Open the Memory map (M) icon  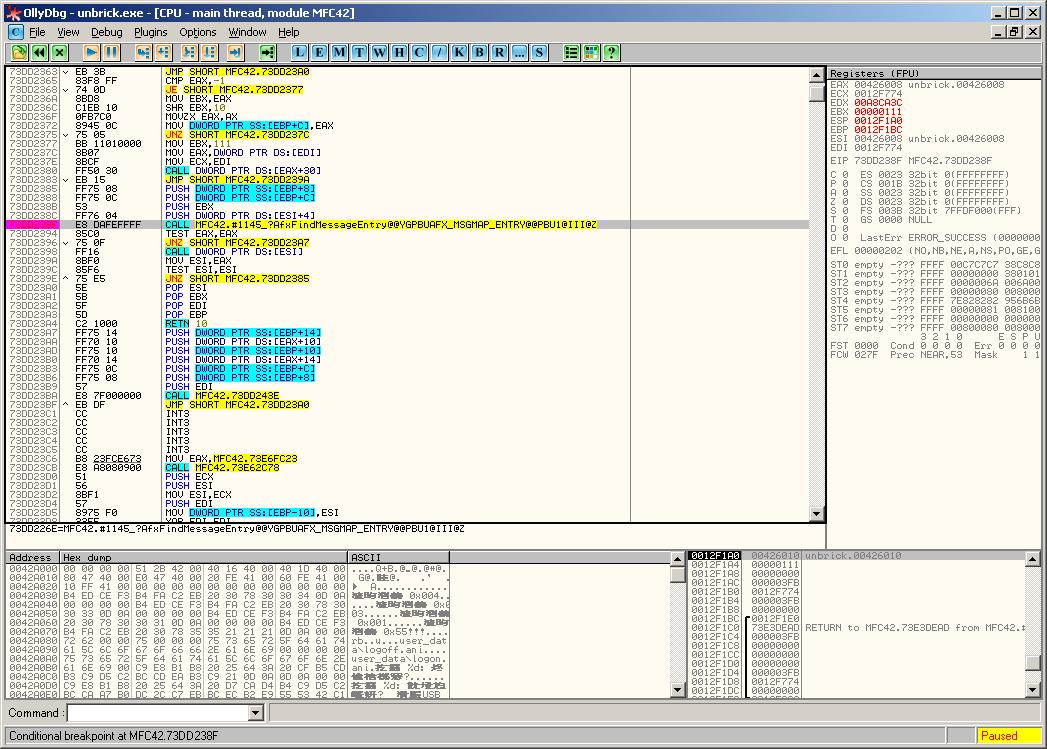[x=339, y=52]
